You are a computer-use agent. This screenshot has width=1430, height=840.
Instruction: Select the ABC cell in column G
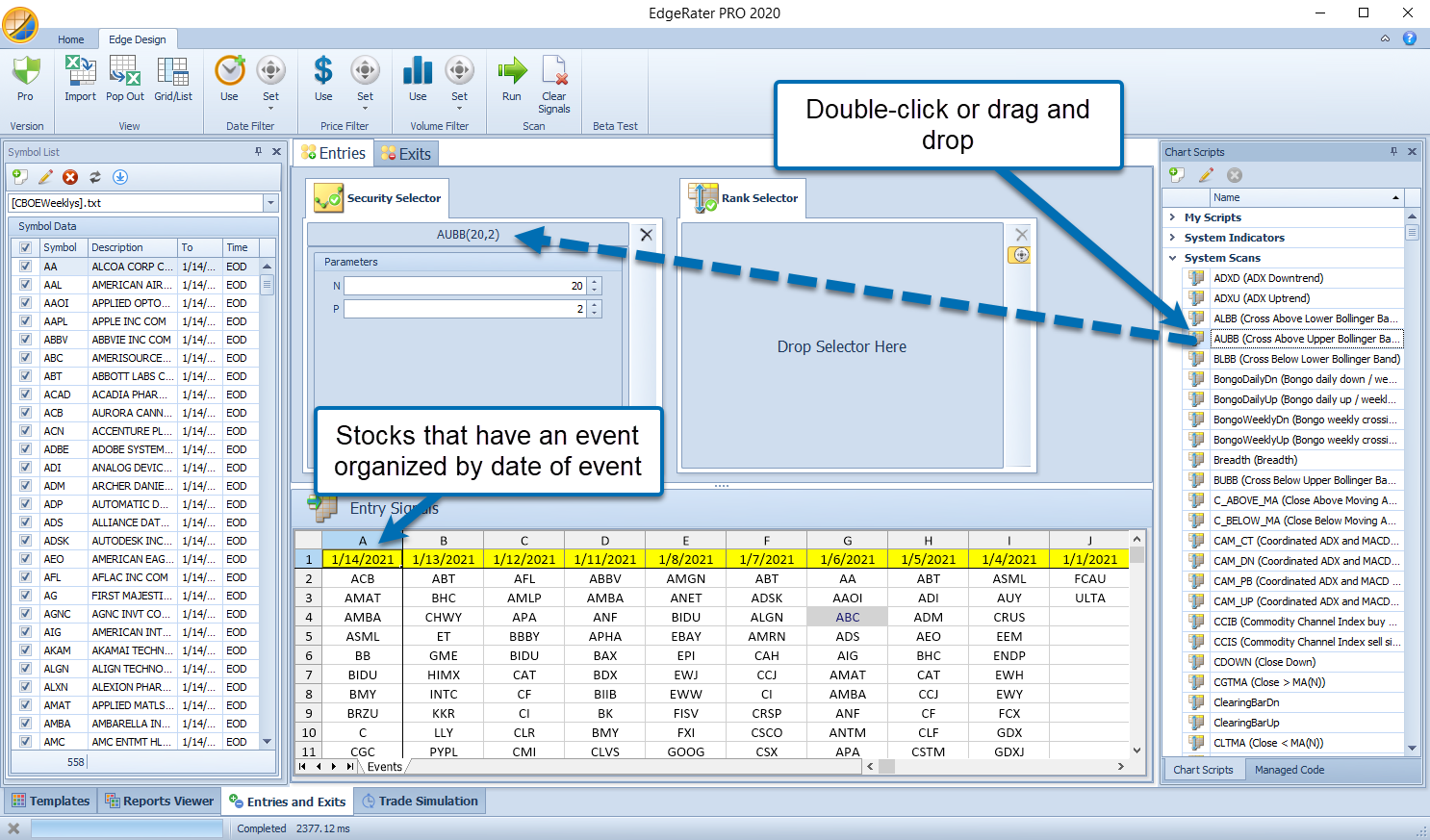pyautogui.click(x=848, y=617)
